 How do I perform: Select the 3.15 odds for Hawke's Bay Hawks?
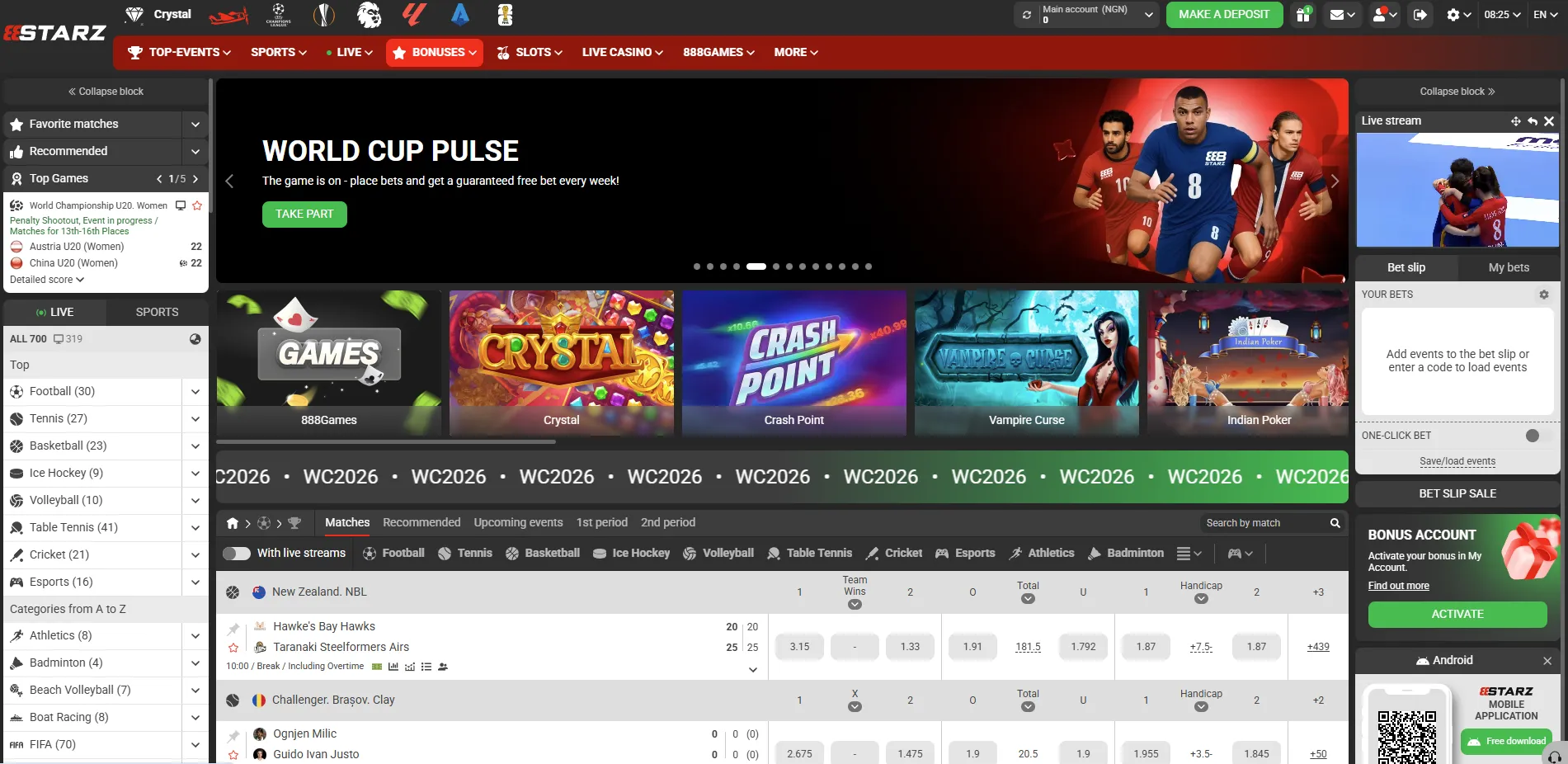click(799, 648)
